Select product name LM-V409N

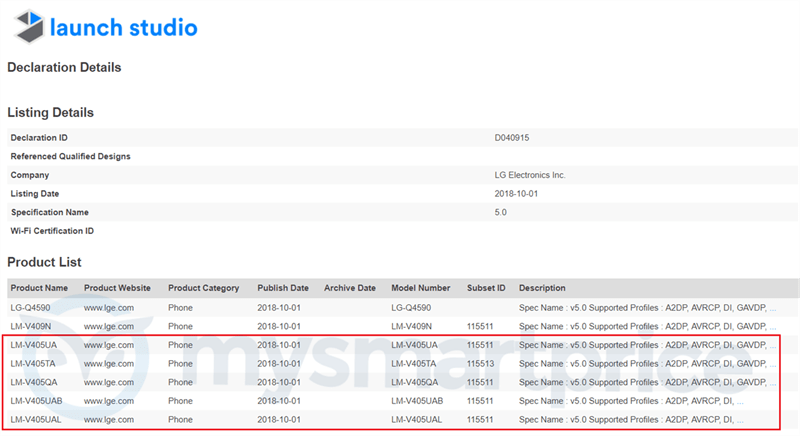(31, 326)
